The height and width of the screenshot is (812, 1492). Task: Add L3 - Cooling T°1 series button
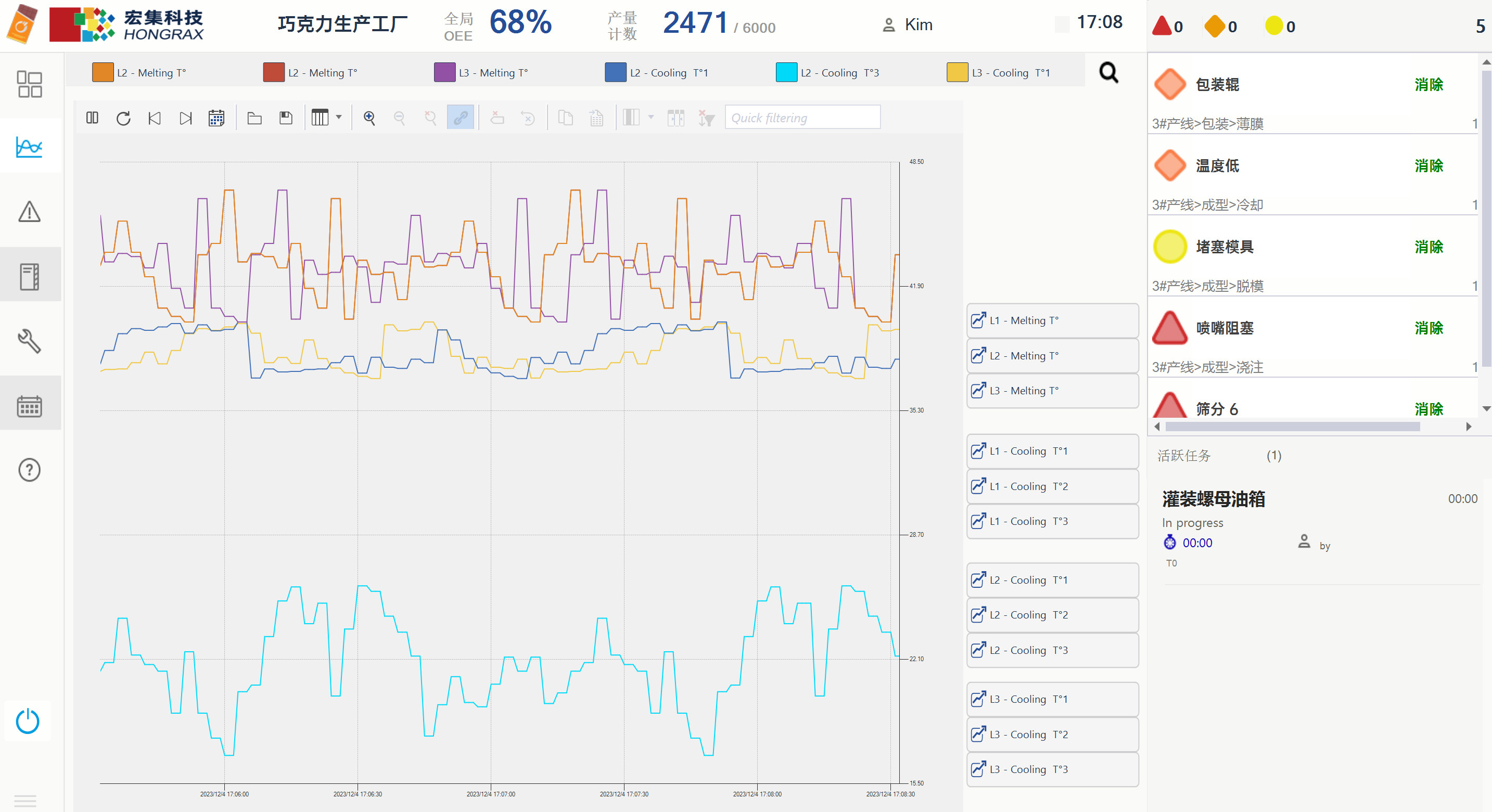pos(1052,699)
